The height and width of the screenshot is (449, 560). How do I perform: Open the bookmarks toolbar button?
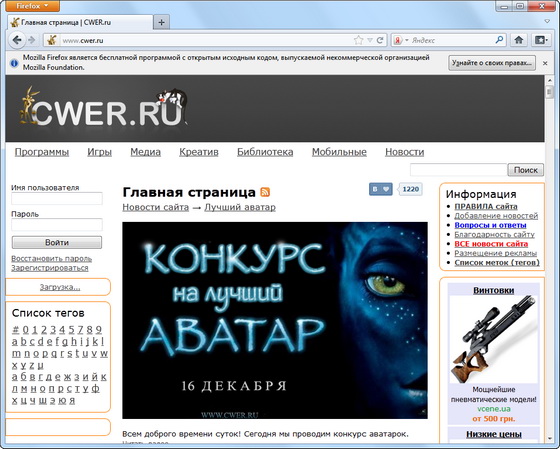coord(540,40)
